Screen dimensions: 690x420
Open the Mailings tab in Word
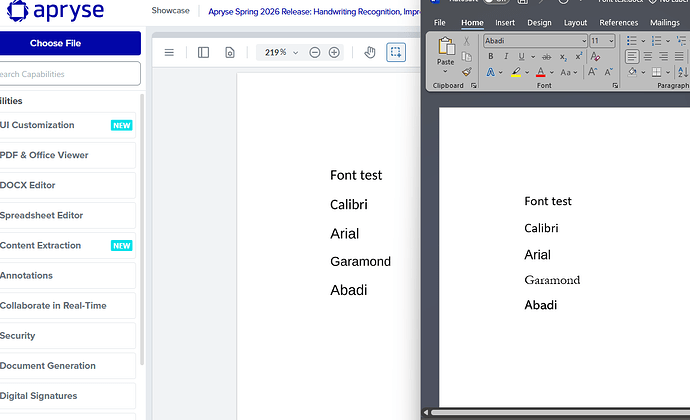(664, 23)
